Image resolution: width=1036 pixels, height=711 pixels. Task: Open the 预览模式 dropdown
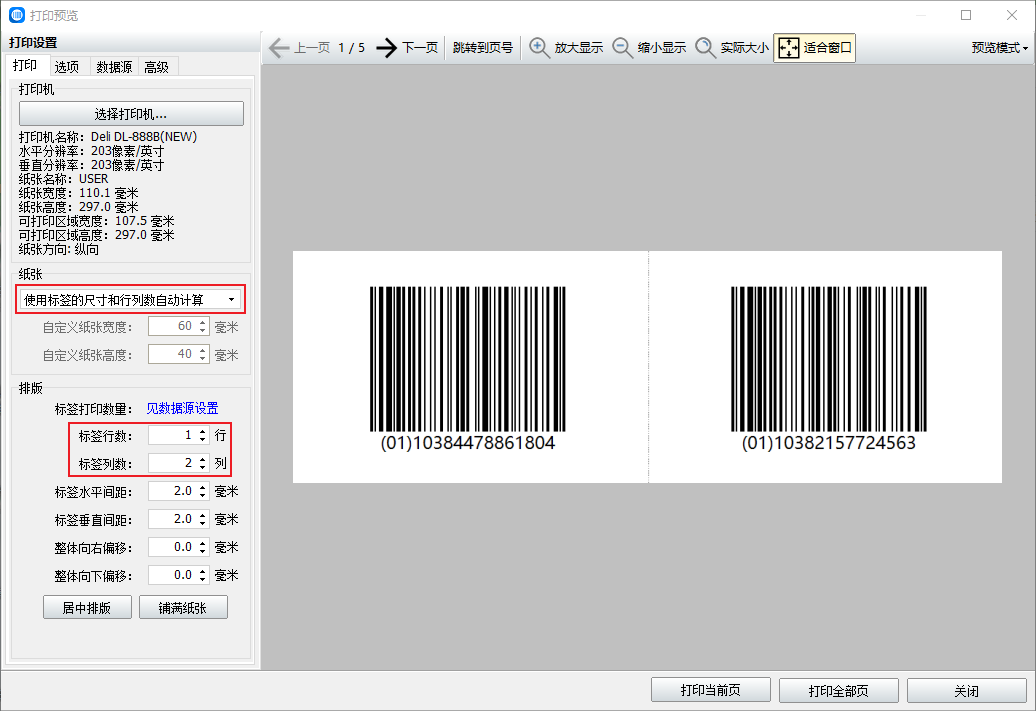tap(1000, 48)
